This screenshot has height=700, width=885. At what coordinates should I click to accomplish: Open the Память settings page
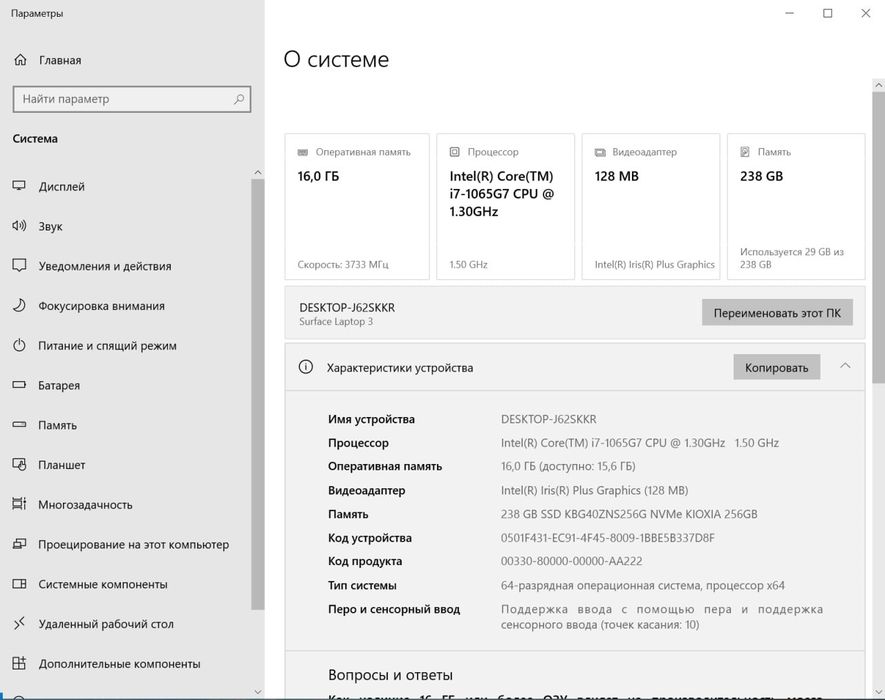point(57,425)
